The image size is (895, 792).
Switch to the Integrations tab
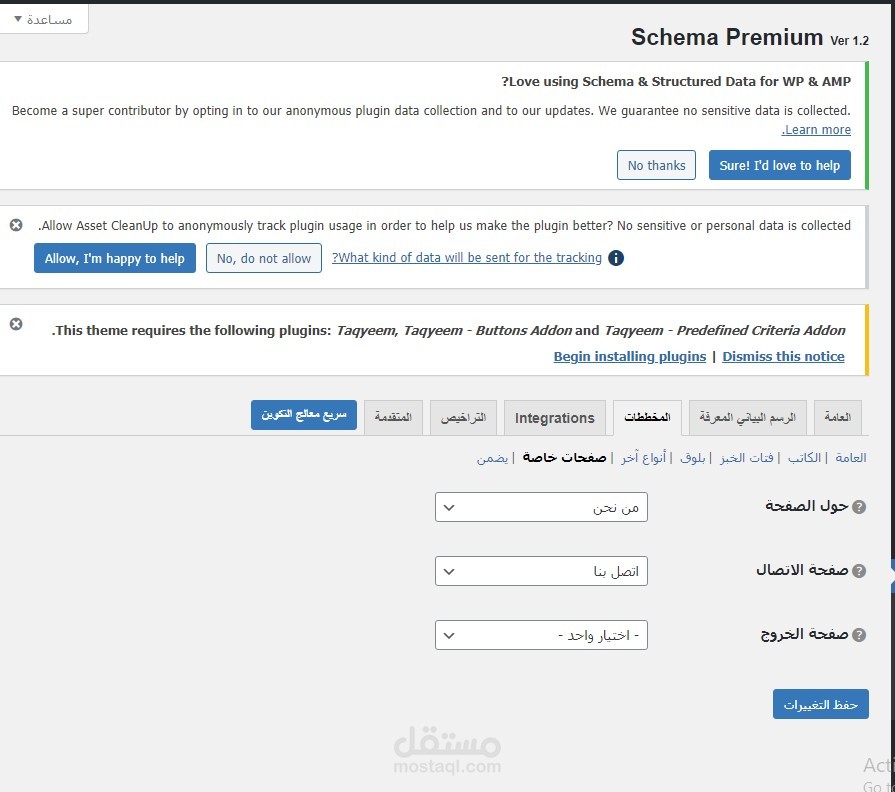pyautogui.click(x=554, y=418)
